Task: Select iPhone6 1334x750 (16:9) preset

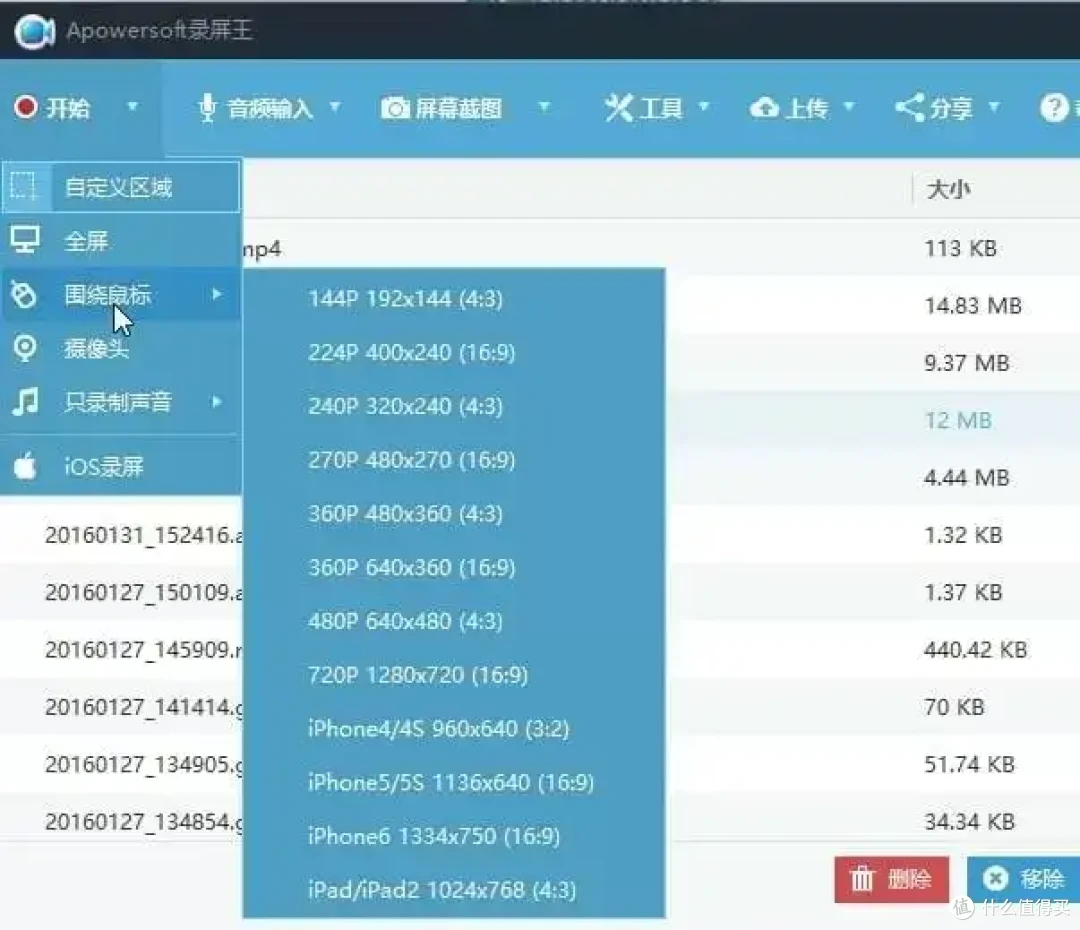Action: [454, 836]
